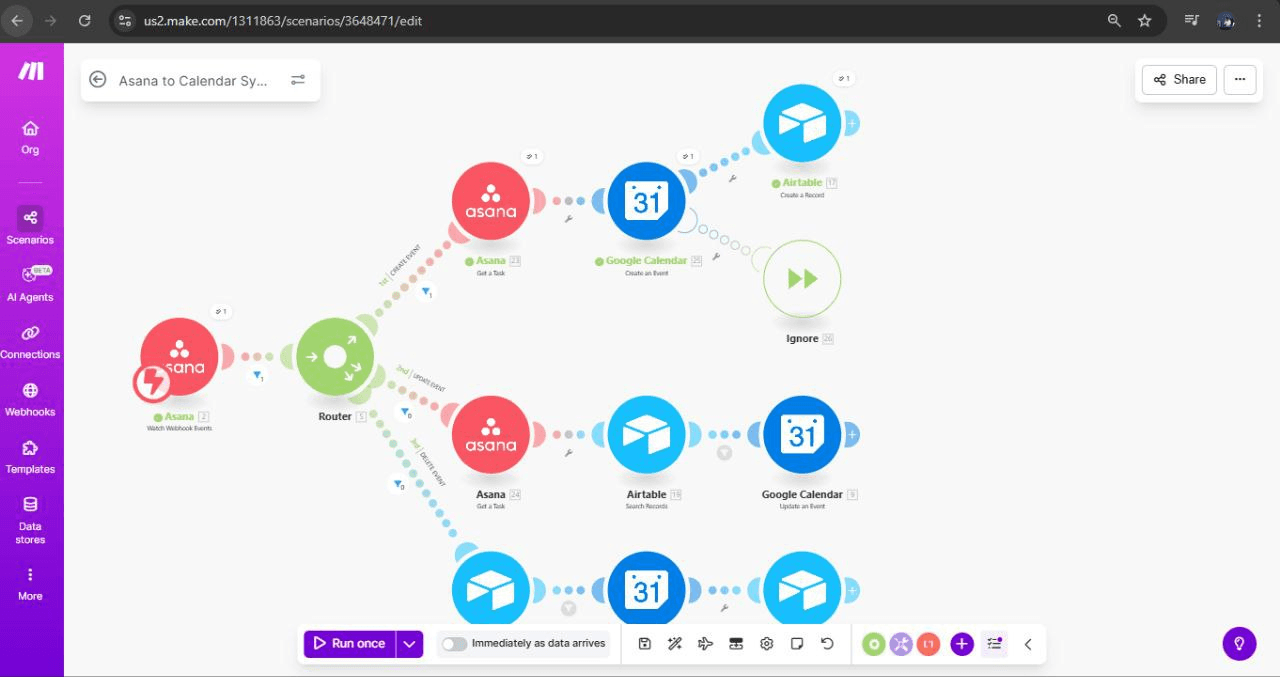Image resolution: width=1280 pixels, height=677 pixels.
Task: Click the undo arrow icon
Action: click(x=827, y=644)
